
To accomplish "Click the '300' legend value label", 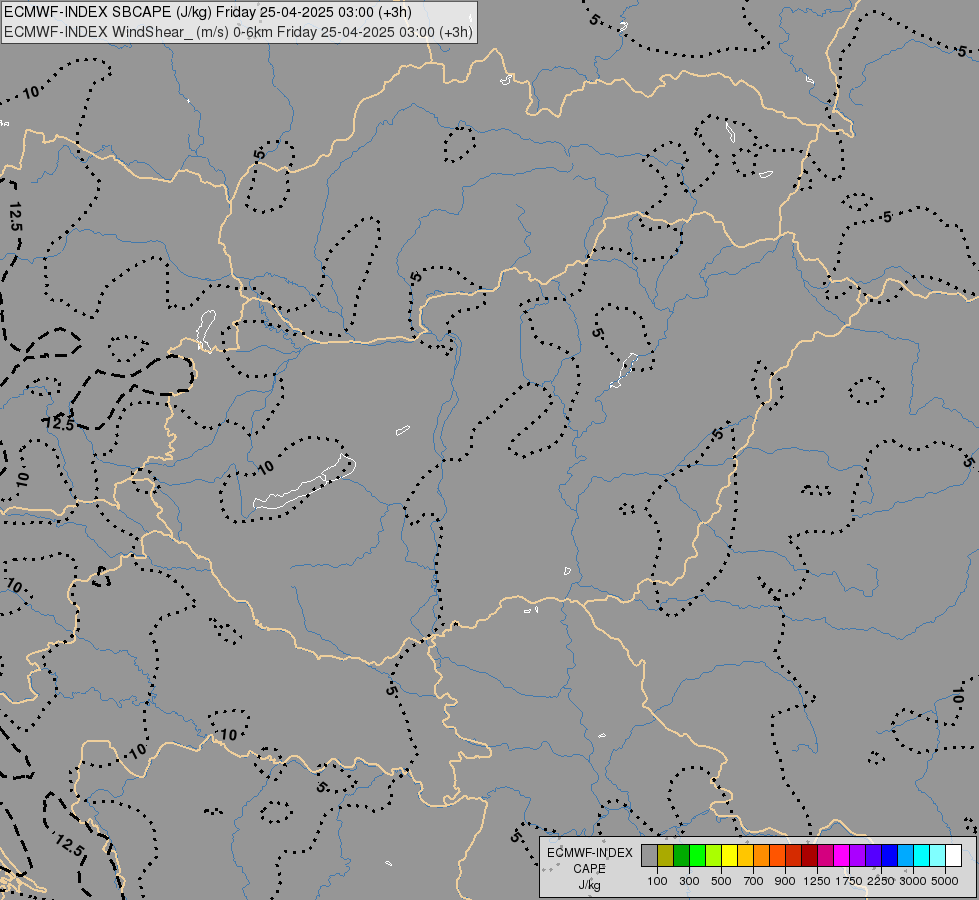I will tap(689, 881).
